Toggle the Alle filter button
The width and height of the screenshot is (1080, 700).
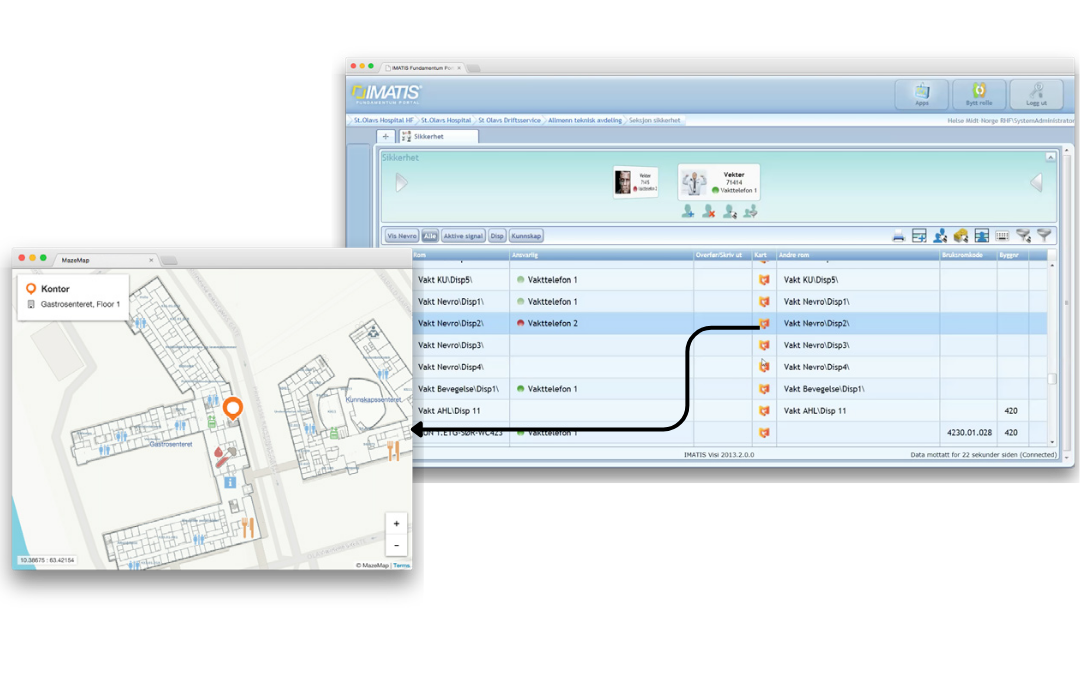point(430,236)
